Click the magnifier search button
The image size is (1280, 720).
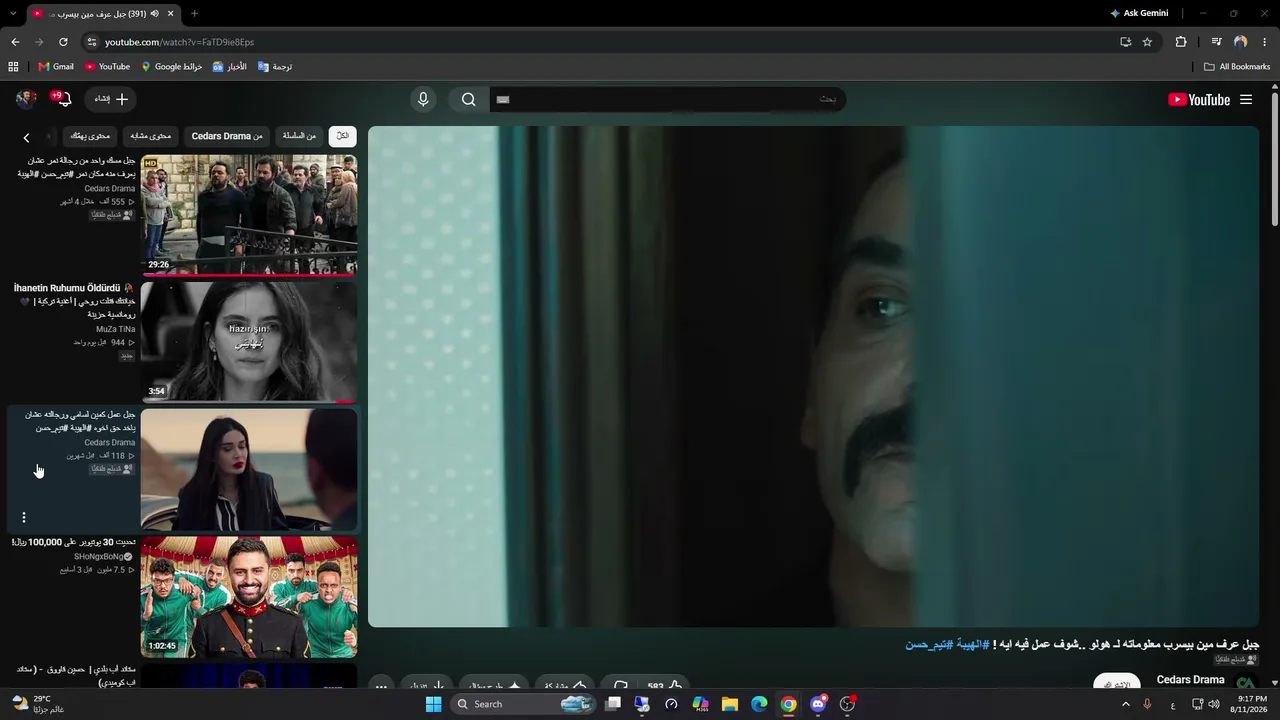[x=468, y=99]
